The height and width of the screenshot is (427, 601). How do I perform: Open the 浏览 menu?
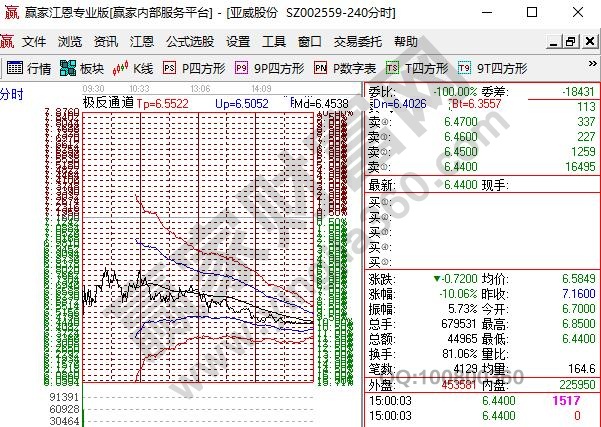coord(70,42)
